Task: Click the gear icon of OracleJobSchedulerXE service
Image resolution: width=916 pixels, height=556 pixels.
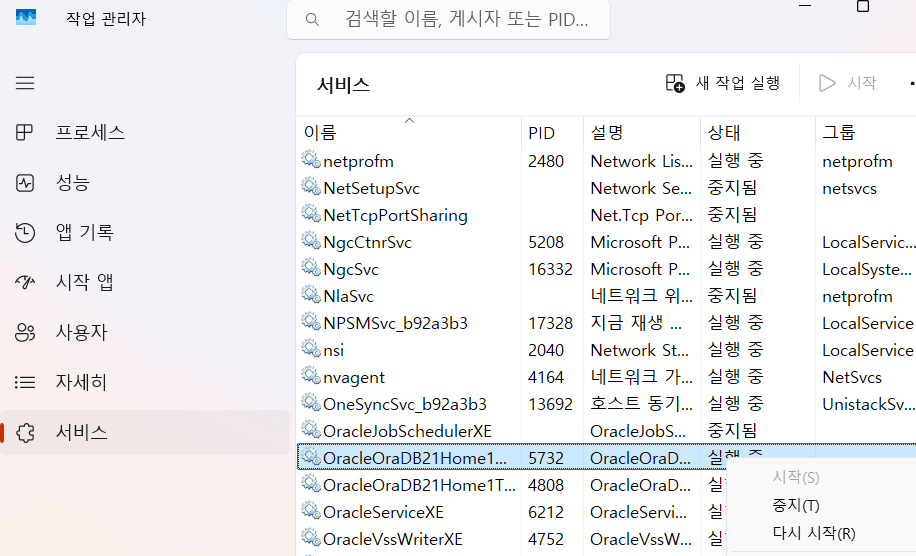Action: 311,429
